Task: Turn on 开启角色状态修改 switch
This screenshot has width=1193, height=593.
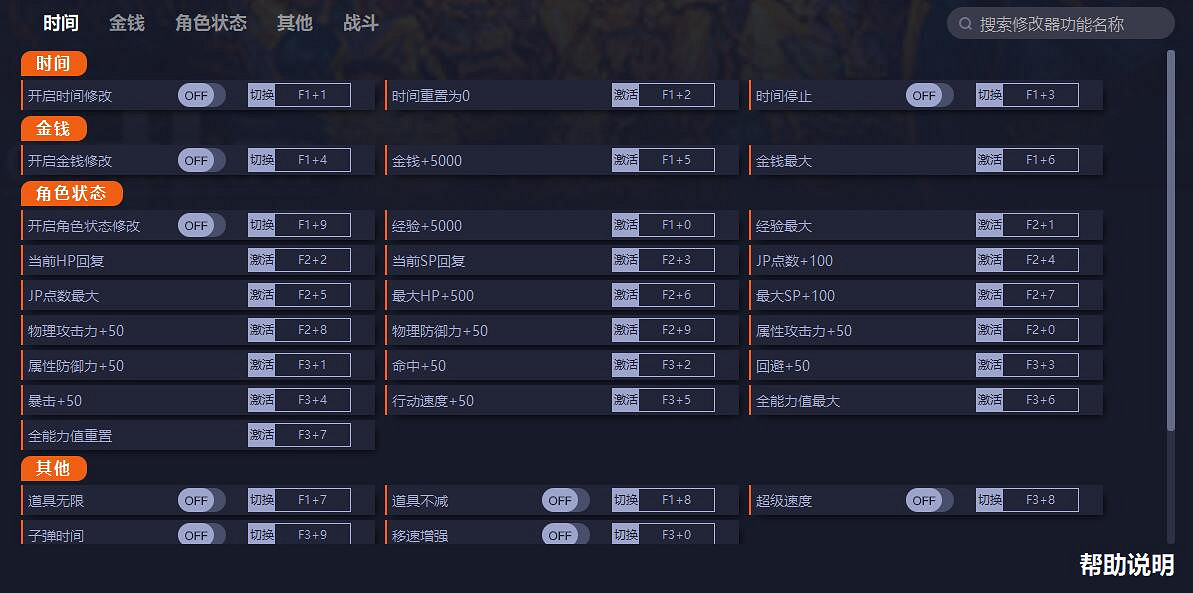Action: click(201, 225)
